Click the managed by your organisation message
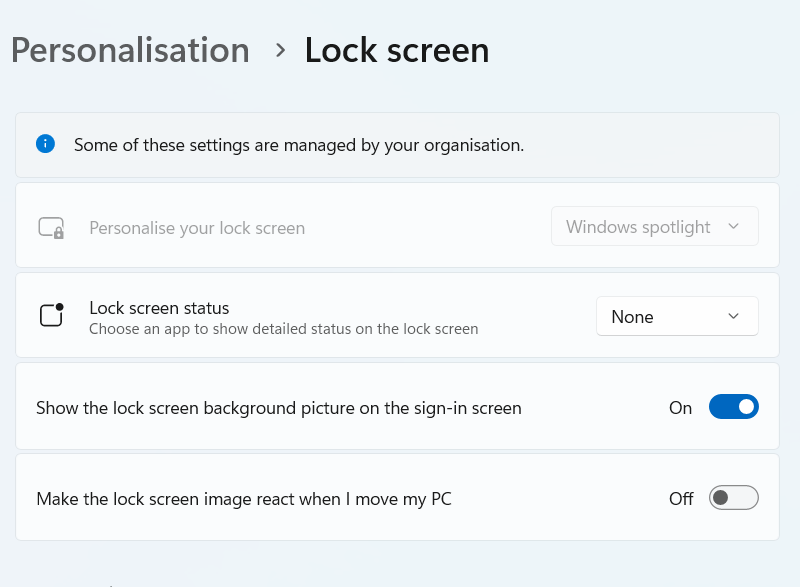This screenshot has width=800, height=587. (x=299, y=145)
